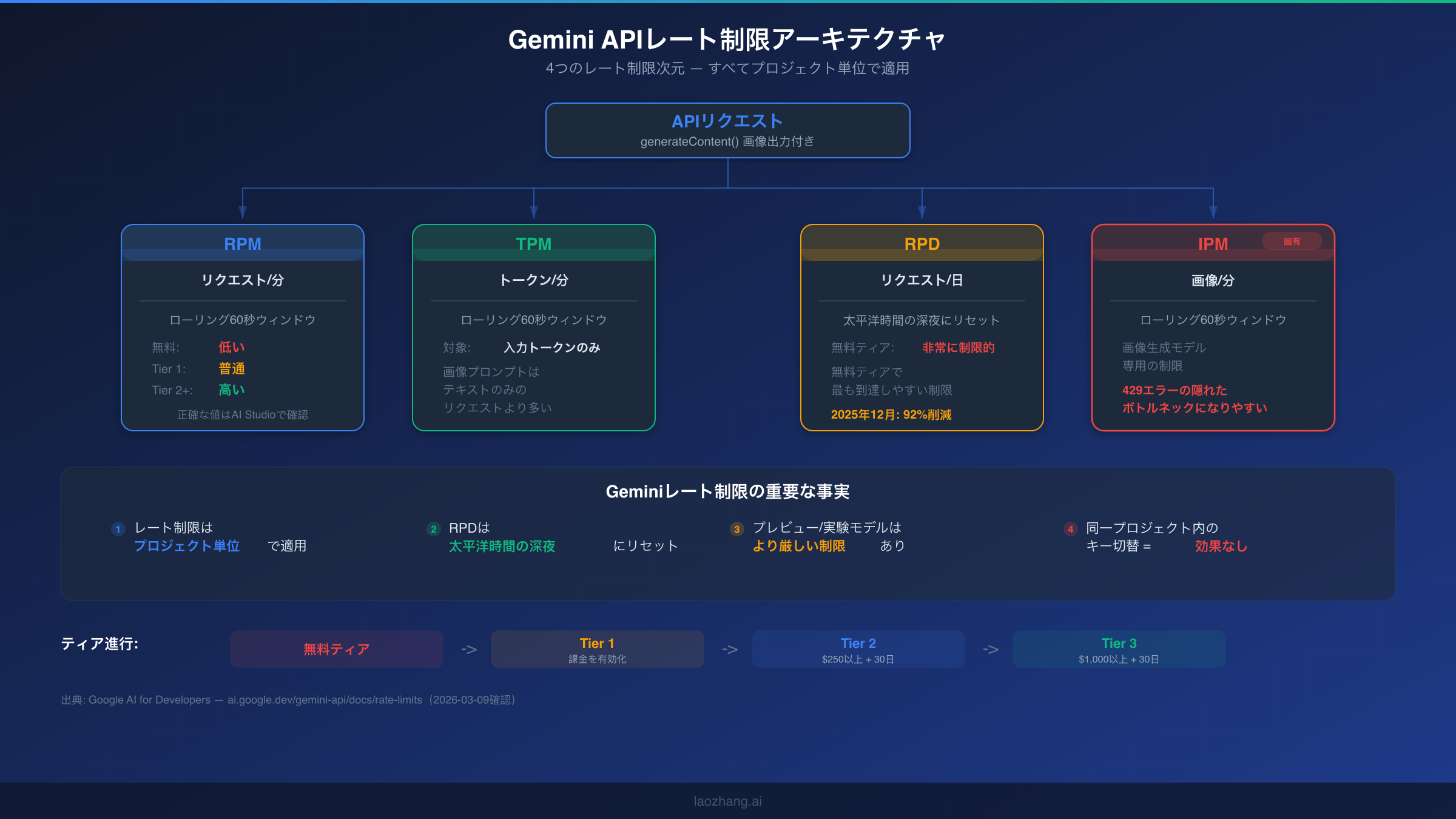Click the 2025年12月: 92%削減 highlight bar

(x=891, y=415)
